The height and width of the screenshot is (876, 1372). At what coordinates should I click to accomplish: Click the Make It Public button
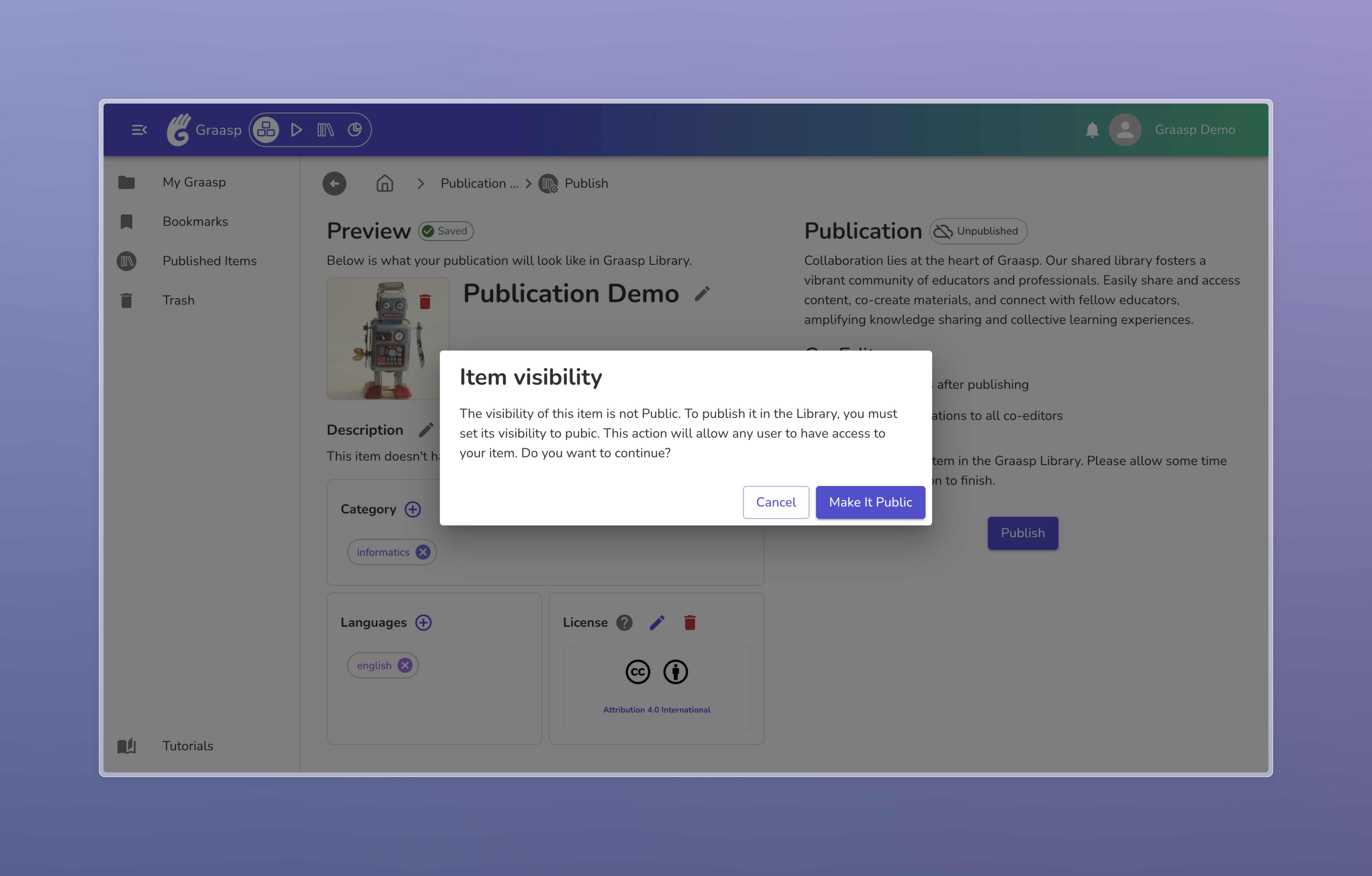[870, 502]
